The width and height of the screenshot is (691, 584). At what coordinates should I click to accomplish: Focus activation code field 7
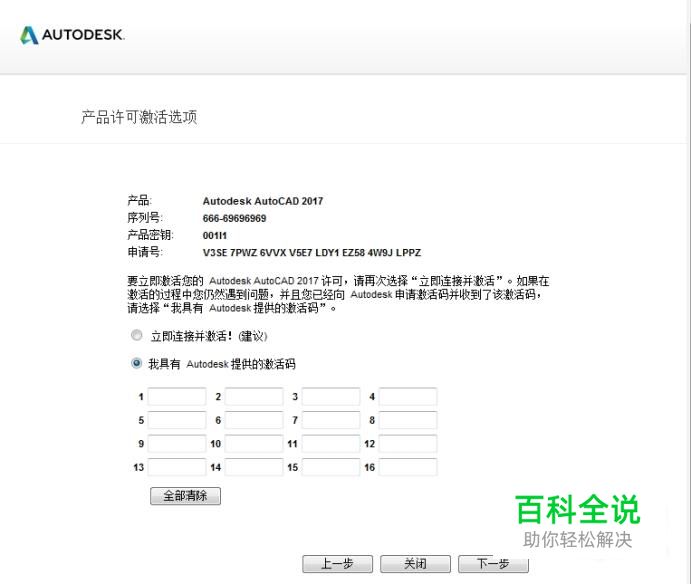[x=331, y=420]
